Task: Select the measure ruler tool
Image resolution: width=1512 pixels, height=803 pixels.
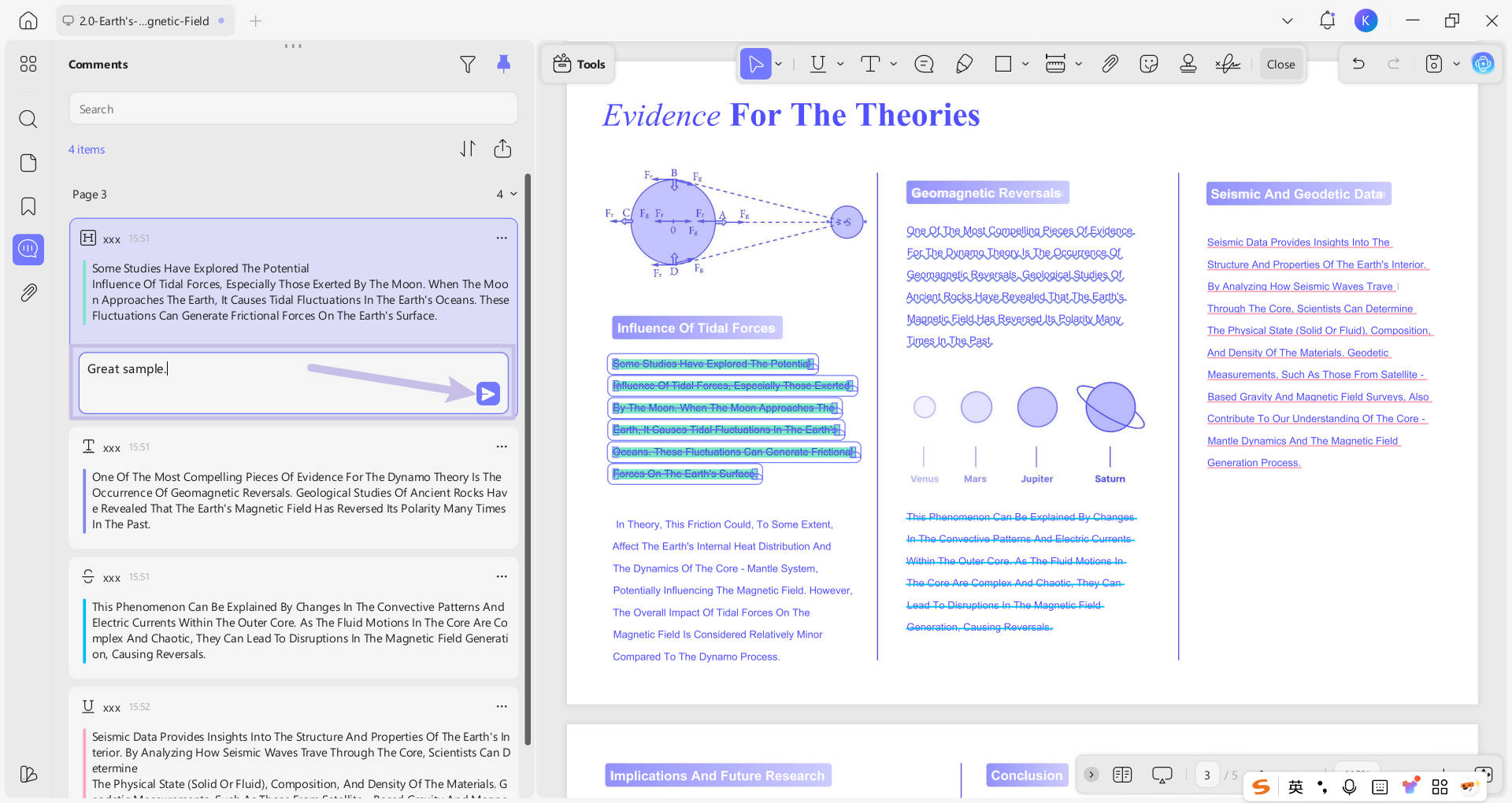Action: [1055, 64]
